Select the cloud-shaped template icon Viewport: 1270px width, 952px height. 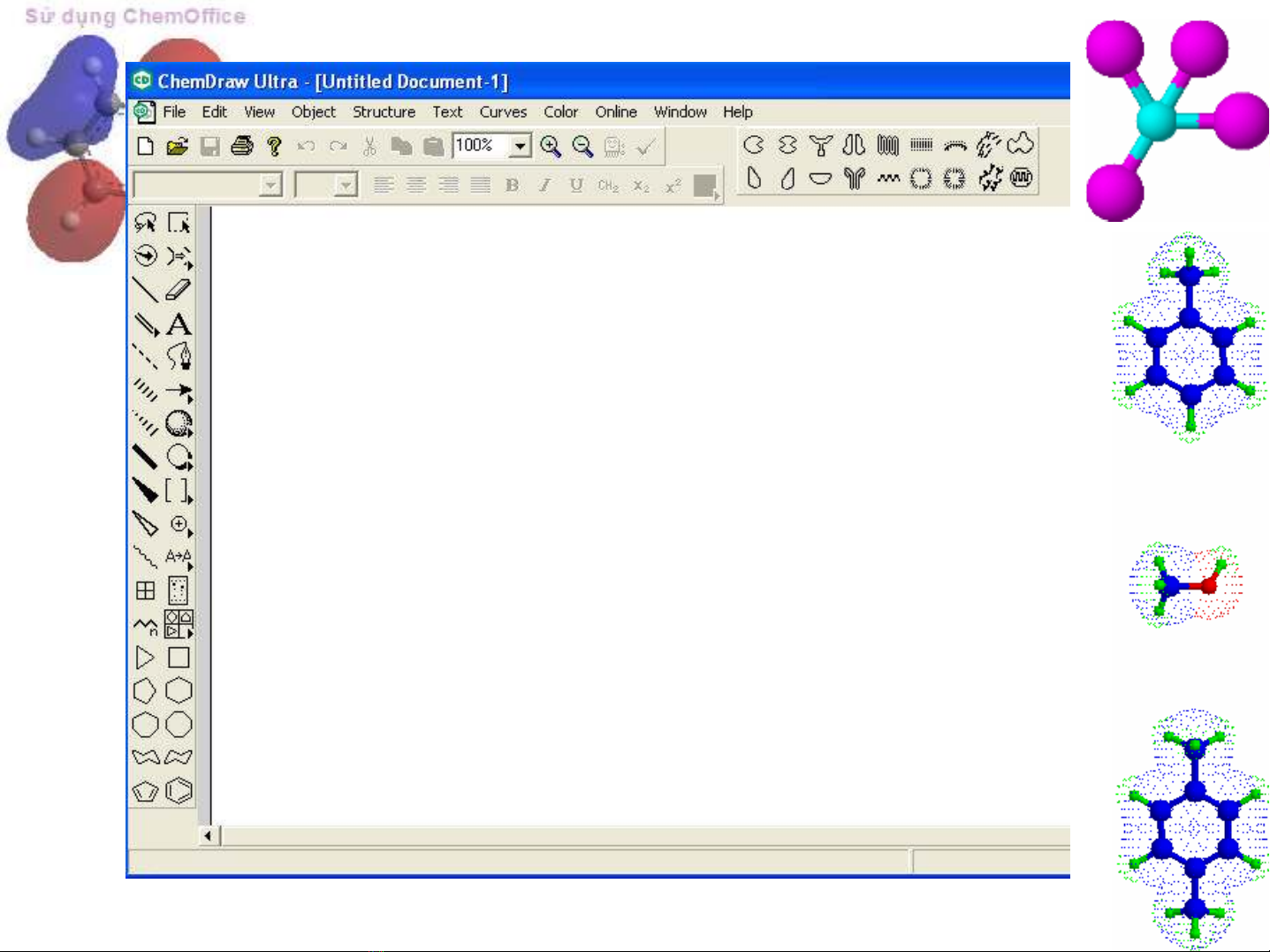(x=1021, y=144)
